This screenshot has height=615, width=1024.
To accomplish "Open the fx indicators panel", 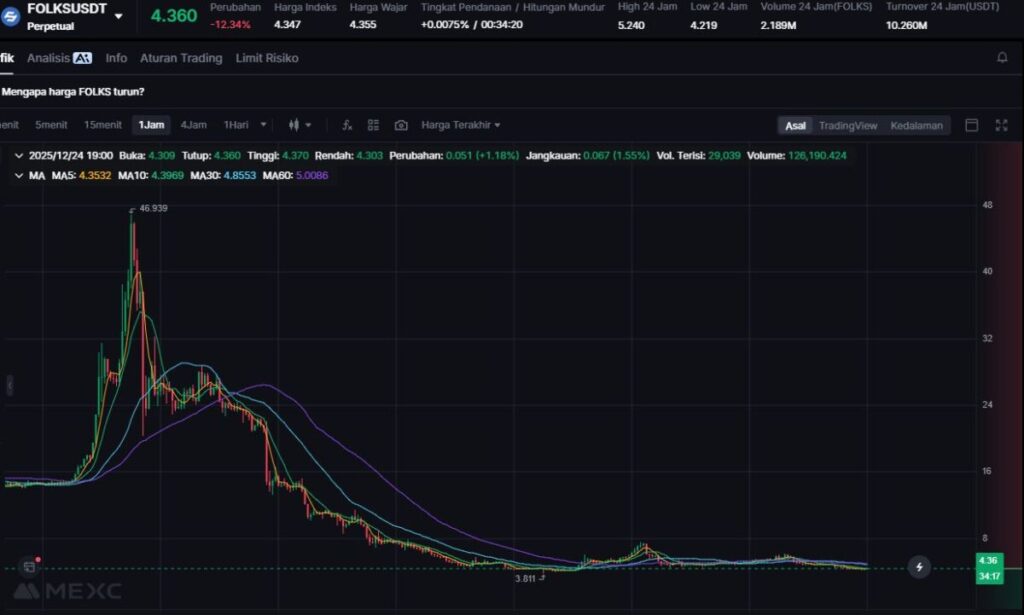I will pos(347,125).
